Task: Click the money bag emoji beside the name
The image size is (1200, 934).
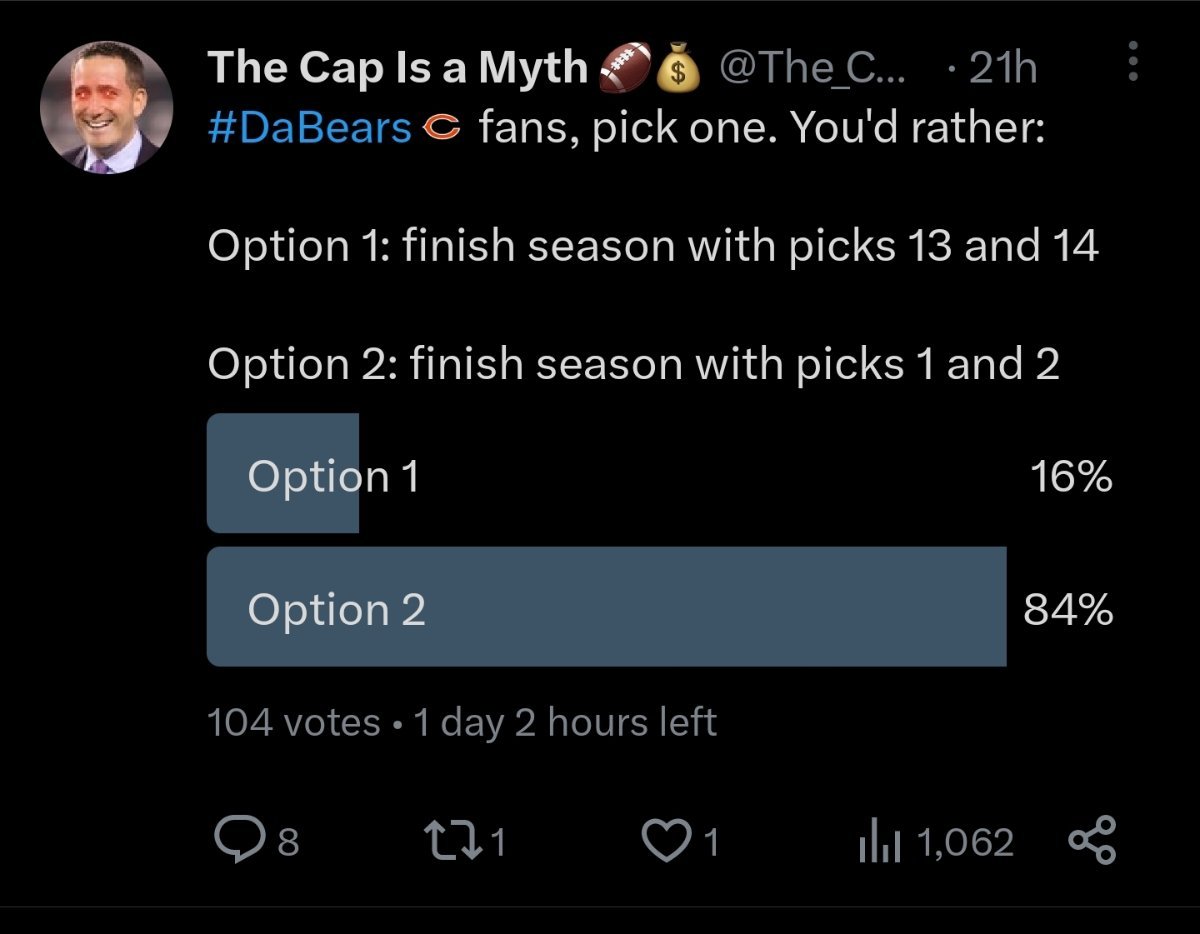Action: point(679,69)
